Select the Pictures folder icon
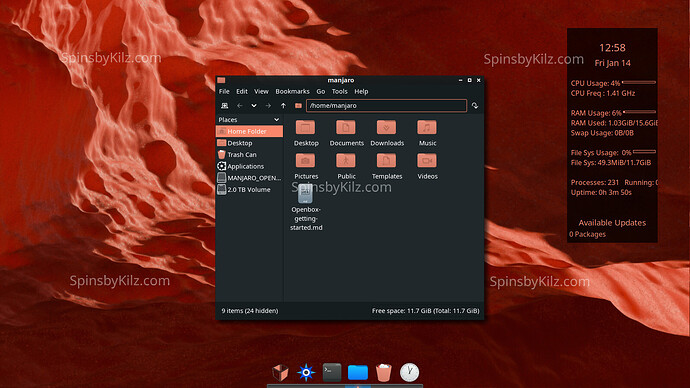The image size is (690, 388). point(306,167)
